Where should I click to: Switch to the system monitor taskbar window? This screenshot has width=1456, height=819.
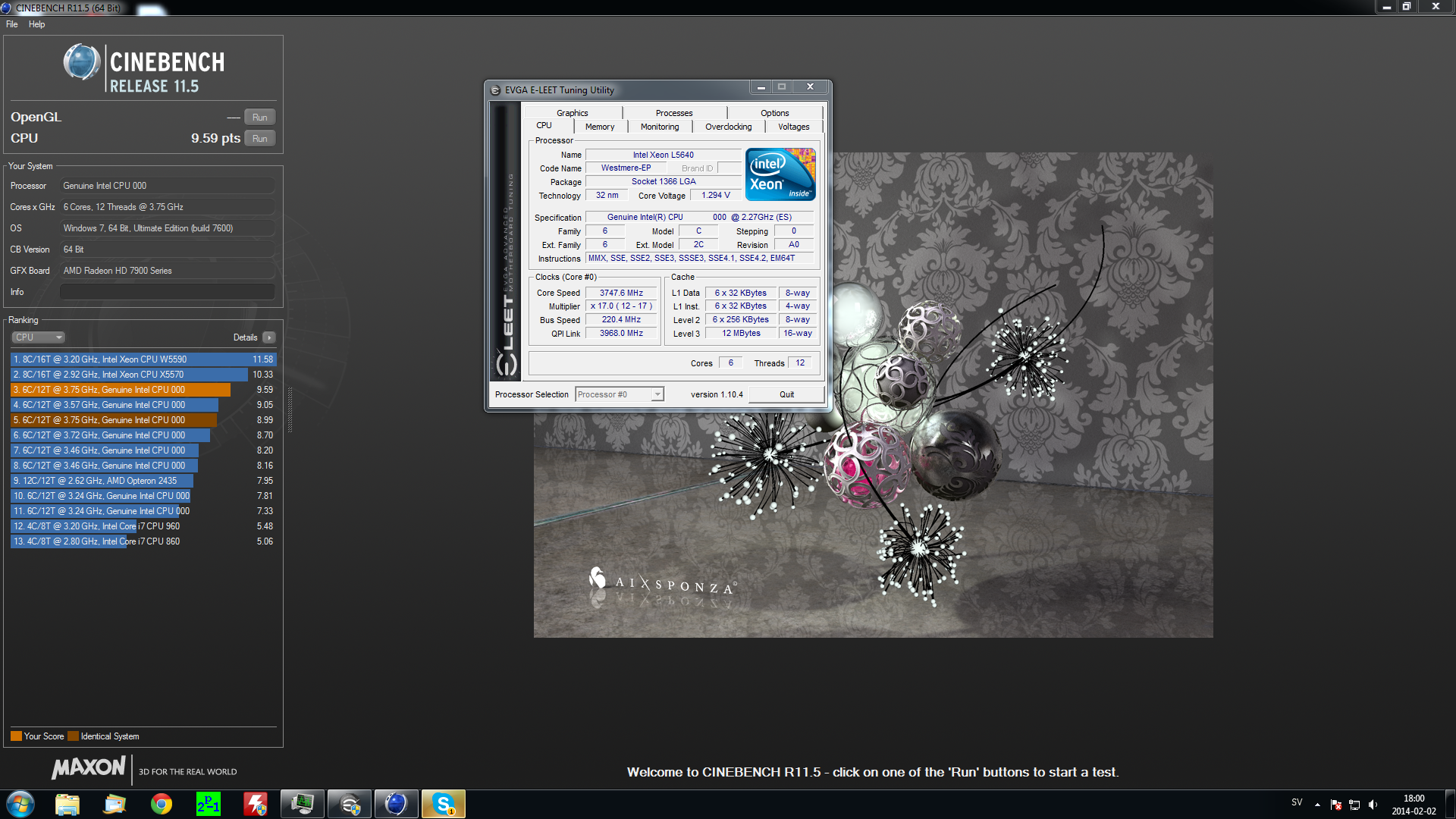(303, 804)
